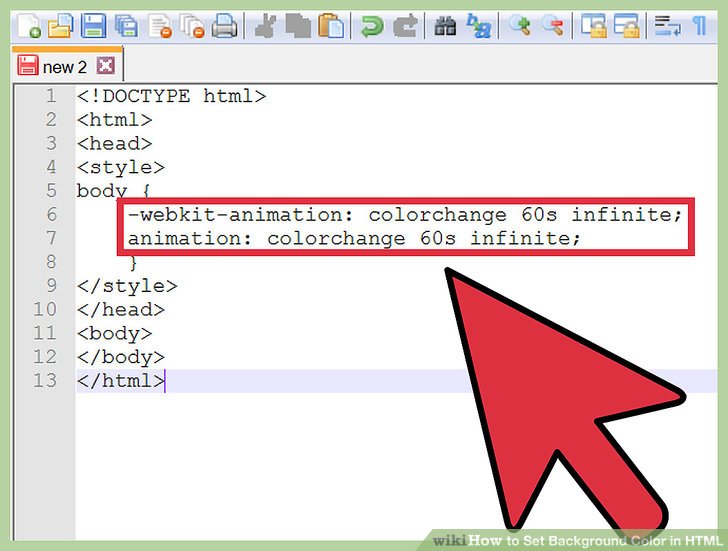This screenshot has height=551, width=728.
Task: Close all documents with the Close All icon
Action: point(192,26)
